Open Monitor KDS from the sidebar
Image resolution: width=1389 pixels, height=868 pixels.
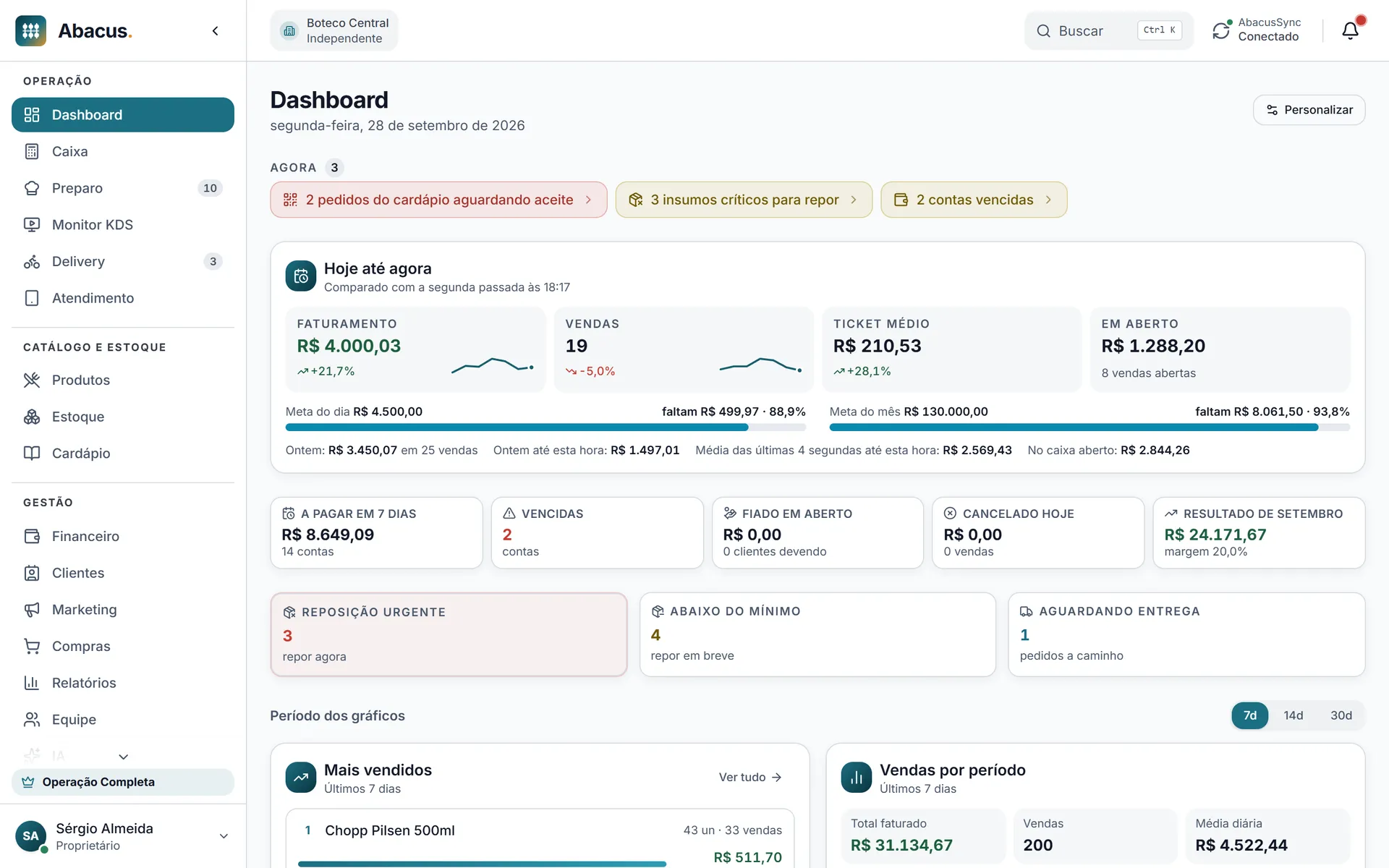pyautogui.click(x=123, y=225)
